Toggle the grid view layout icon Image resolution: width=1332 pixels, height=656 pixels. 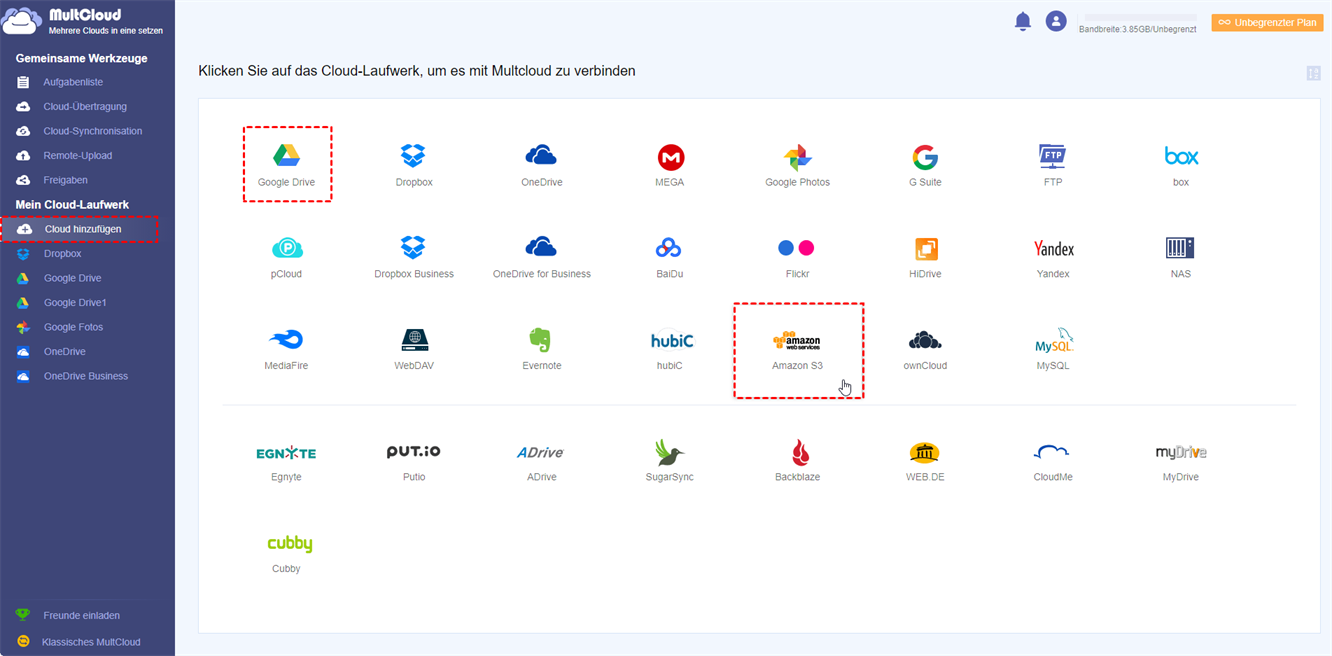(x=1313, y=73)
